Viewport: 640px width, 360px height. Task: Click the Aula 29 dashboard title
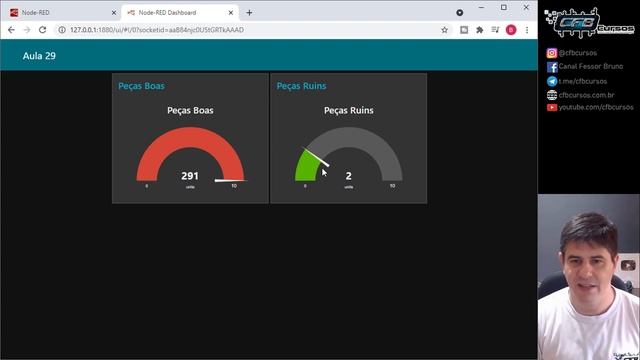[39, 56]
